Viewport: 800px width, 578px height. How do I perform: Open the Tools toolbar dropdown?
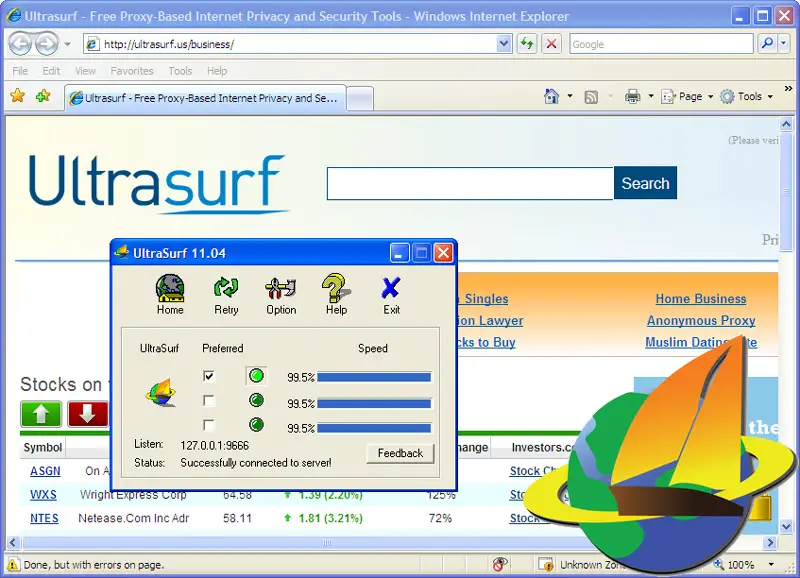pos(747,96)
